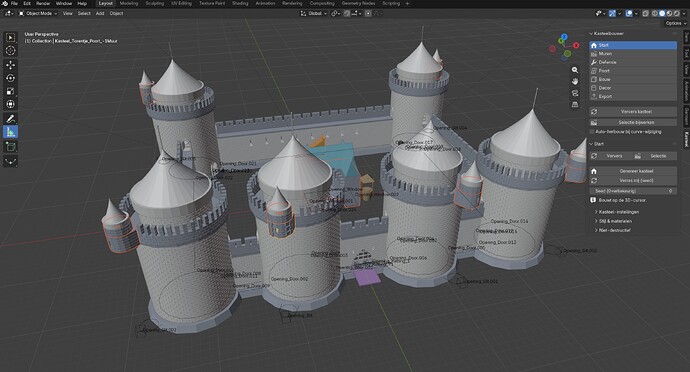Select Export in Kasteelbouwer list
The width and height of the screenshot is (690, 372).
click(x=633, y=96)
